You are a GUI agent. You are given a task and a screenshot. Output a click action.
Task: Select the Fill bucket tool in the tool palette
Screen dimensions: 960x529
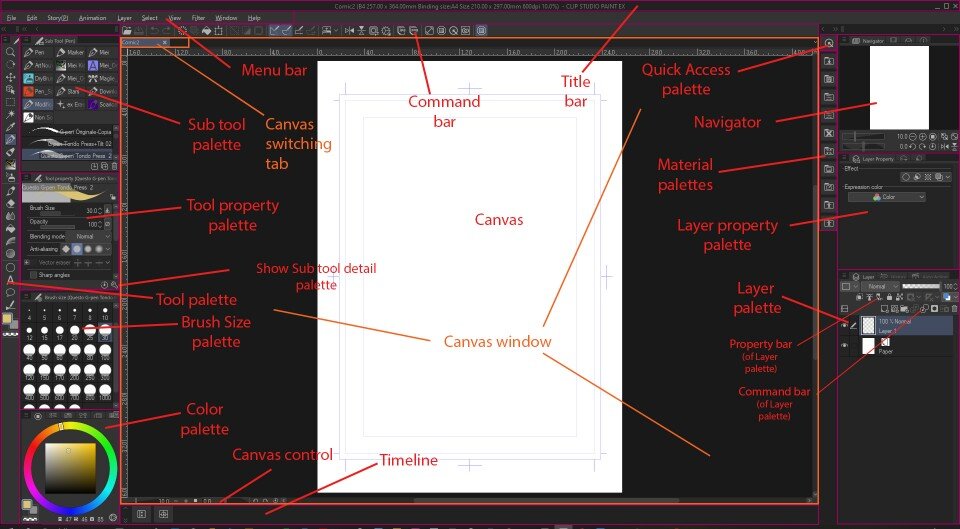[10, 228]
